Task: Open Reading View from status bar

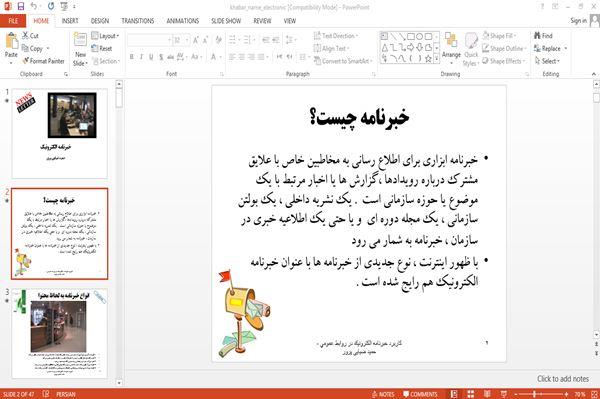Action: point(487,394)
